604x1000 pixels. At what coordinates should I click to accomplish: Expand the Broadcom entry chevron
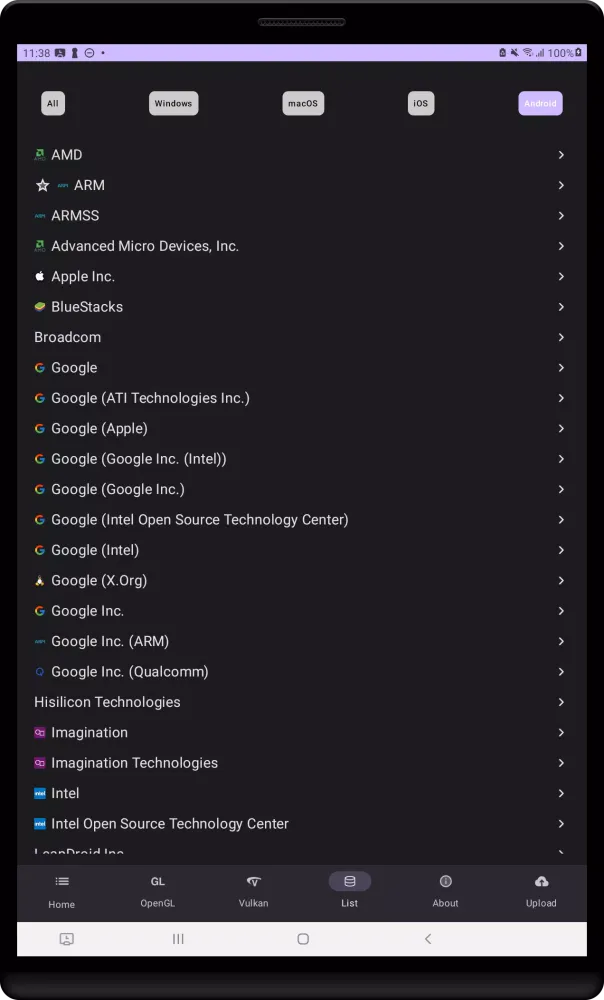point(561,337)
